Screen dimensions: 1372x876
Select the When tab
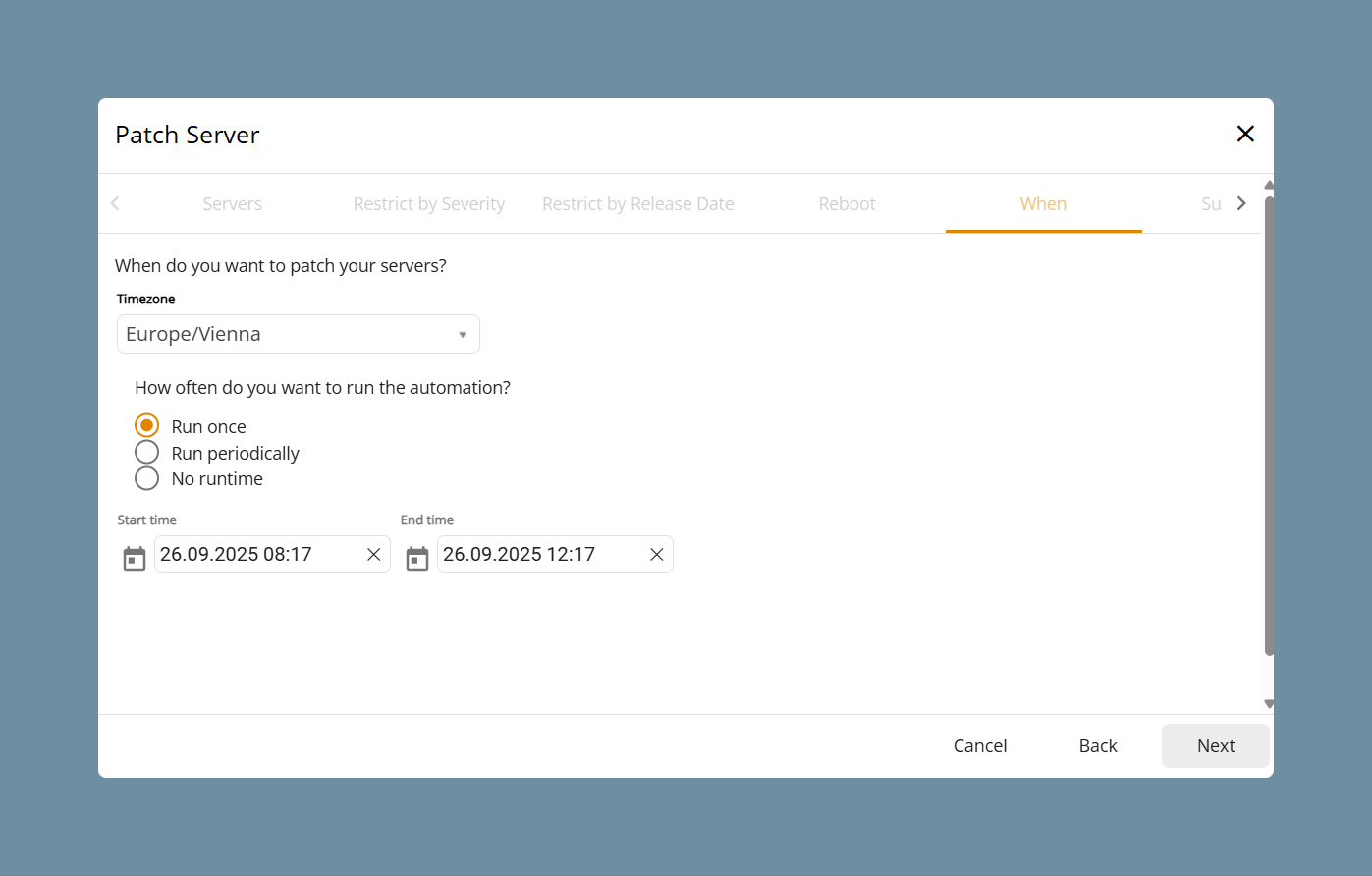tap(1043, 203)
